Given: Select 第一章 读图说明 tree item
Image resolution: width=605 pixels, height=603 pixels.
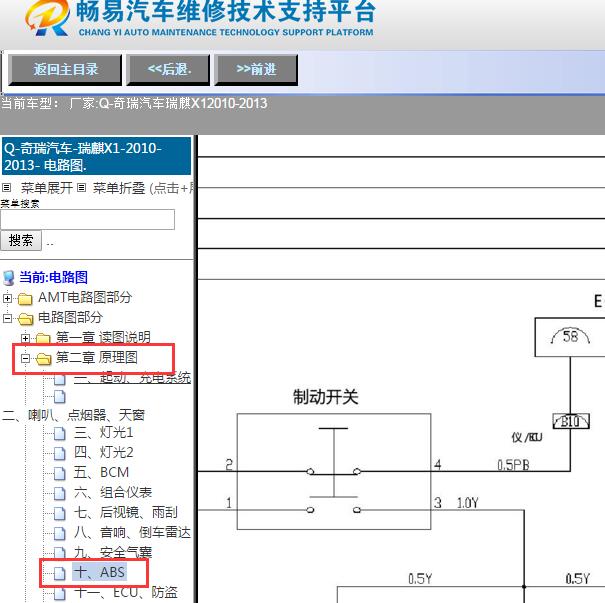Looking at the screenshot, I should click(x=103, y=337).
